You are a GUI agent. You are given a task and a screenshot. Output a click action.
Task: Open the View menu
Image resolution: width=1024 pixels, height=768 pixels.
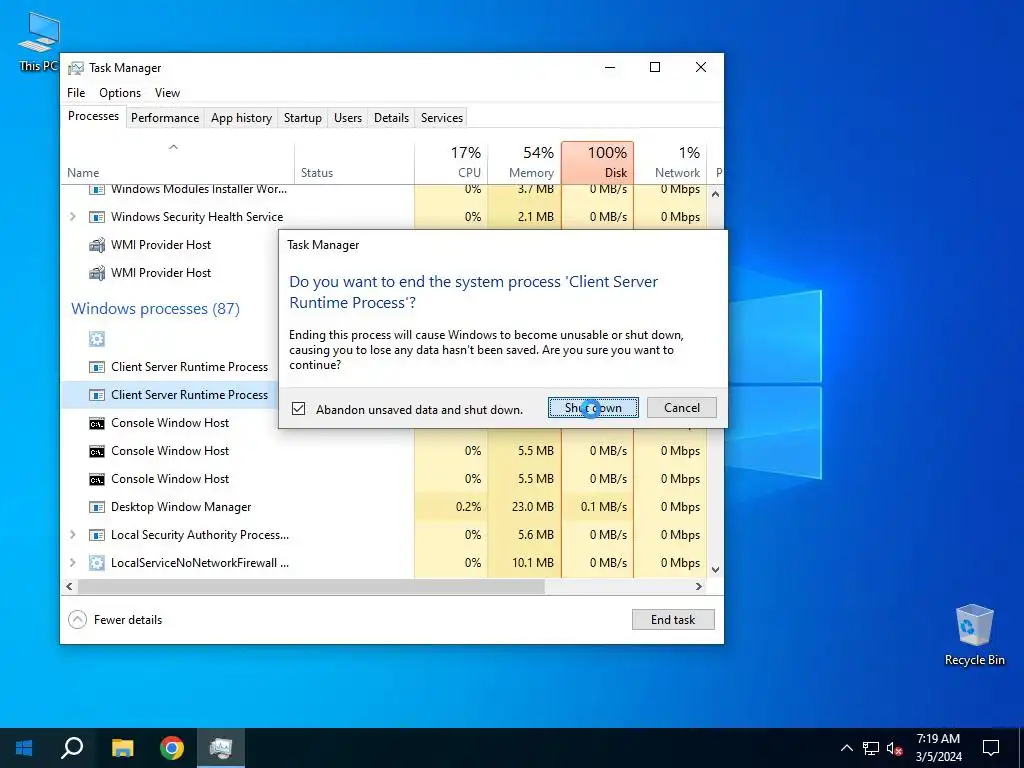pyautogui.click(x=167, y=93)
